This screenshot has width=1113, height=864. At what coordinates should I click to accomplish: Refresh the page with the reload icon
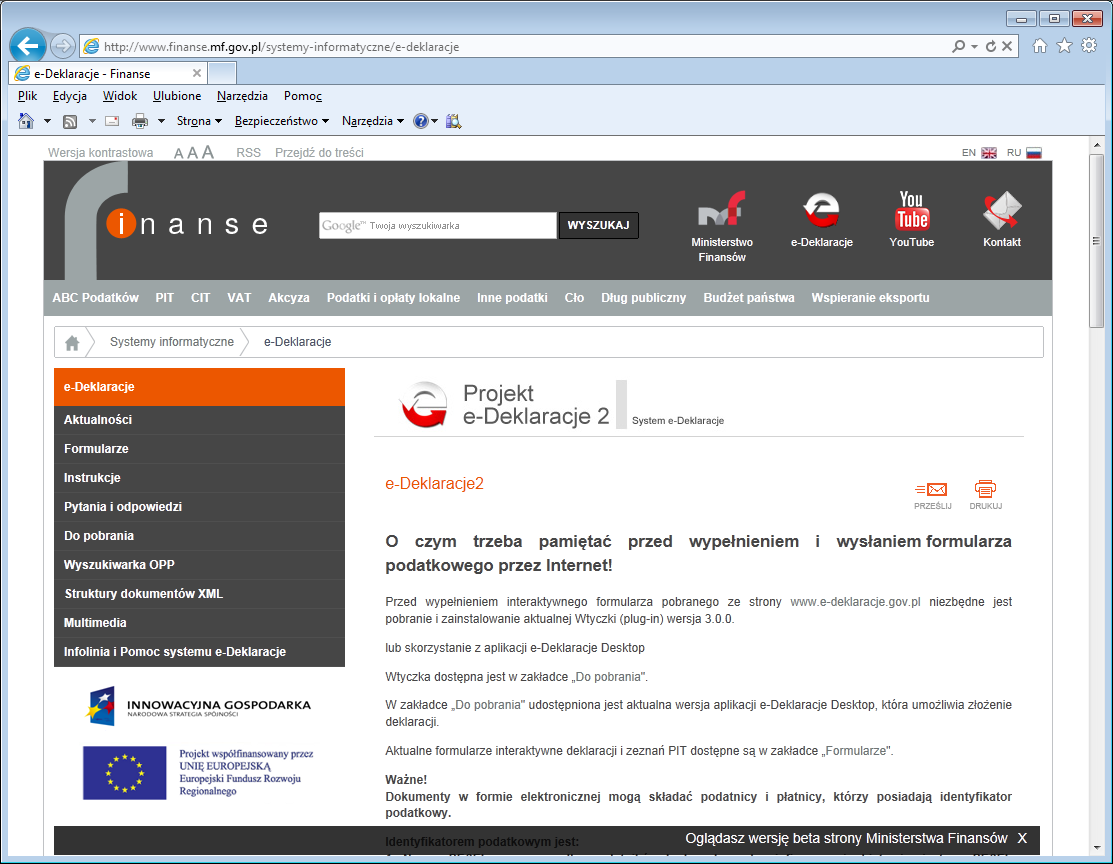pos(991,46)
